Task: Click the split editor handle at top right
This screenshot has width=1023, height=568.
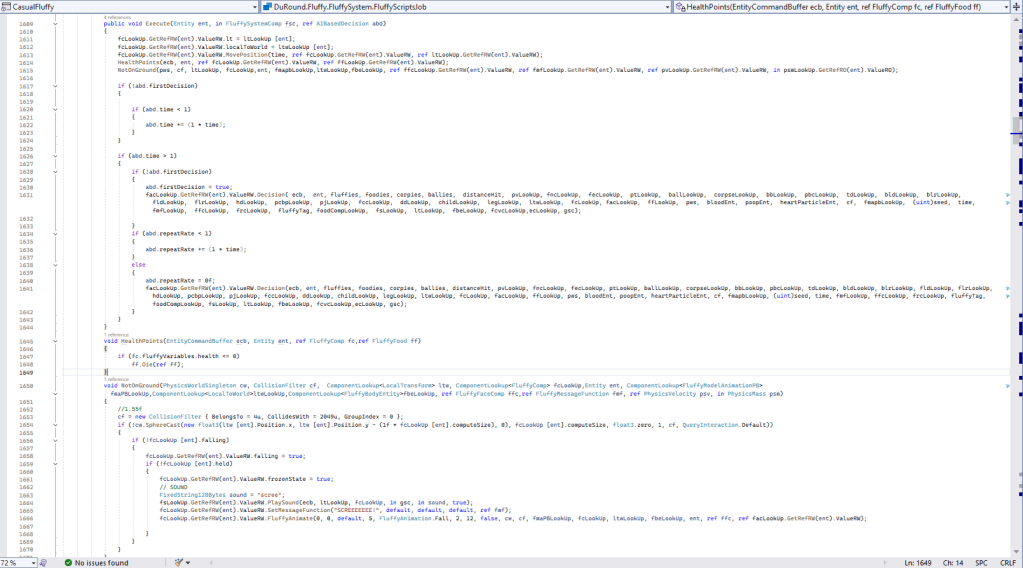Action: (1016, 7)
